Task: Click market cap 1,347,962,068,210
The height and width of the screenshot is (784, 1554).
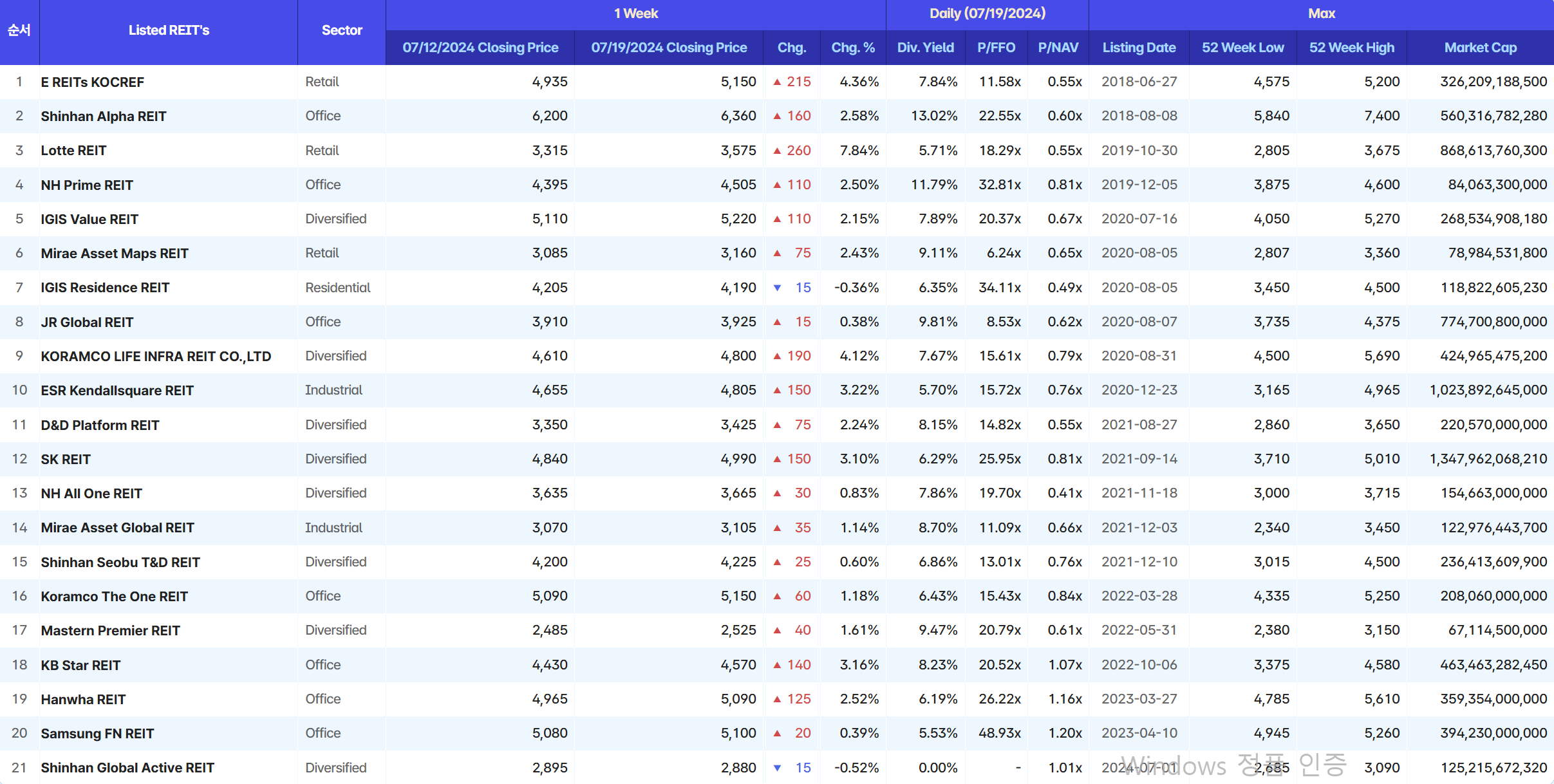Action: 1488,459
